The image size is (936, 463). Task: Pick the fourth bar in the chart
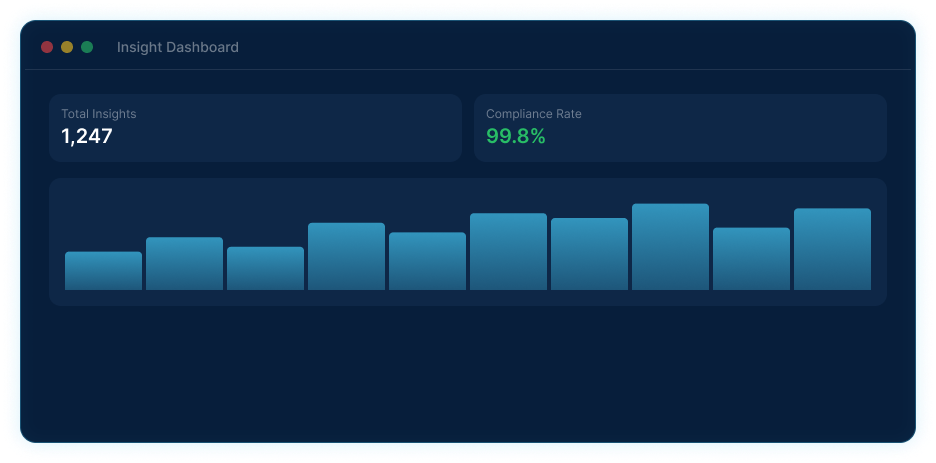(346, 257)
